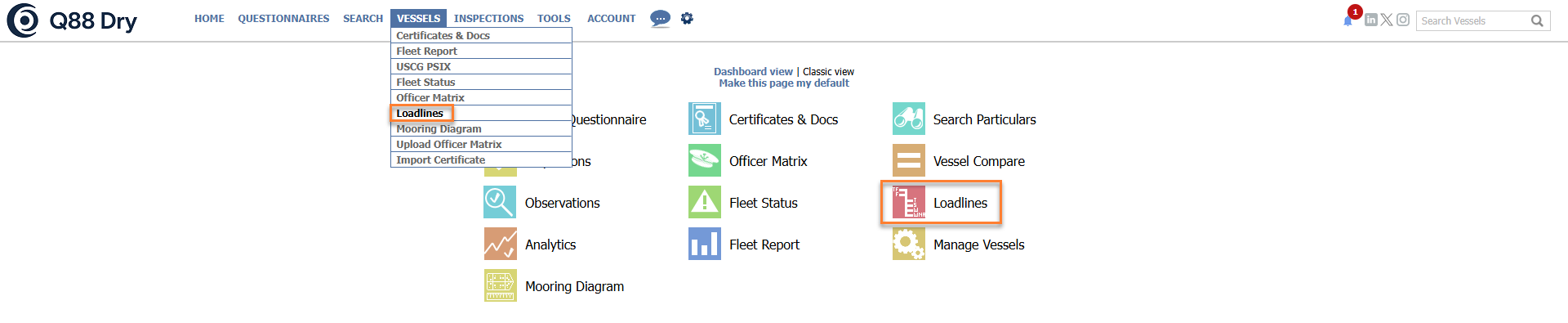Image resolution: width=1568 pixels, height=323 pixels.
Task: Focus the Search Vessels input field
Action: pos(1472,20)
